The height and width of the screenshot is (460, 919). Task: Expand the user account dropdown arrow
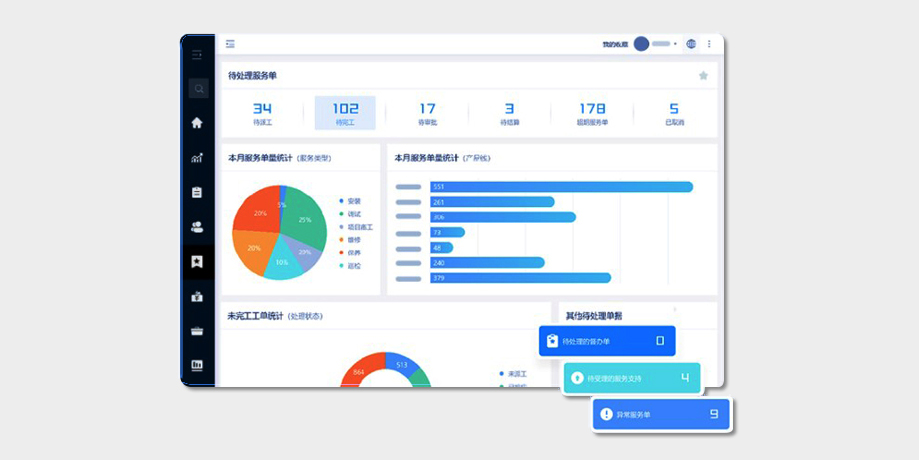[675, 44]
